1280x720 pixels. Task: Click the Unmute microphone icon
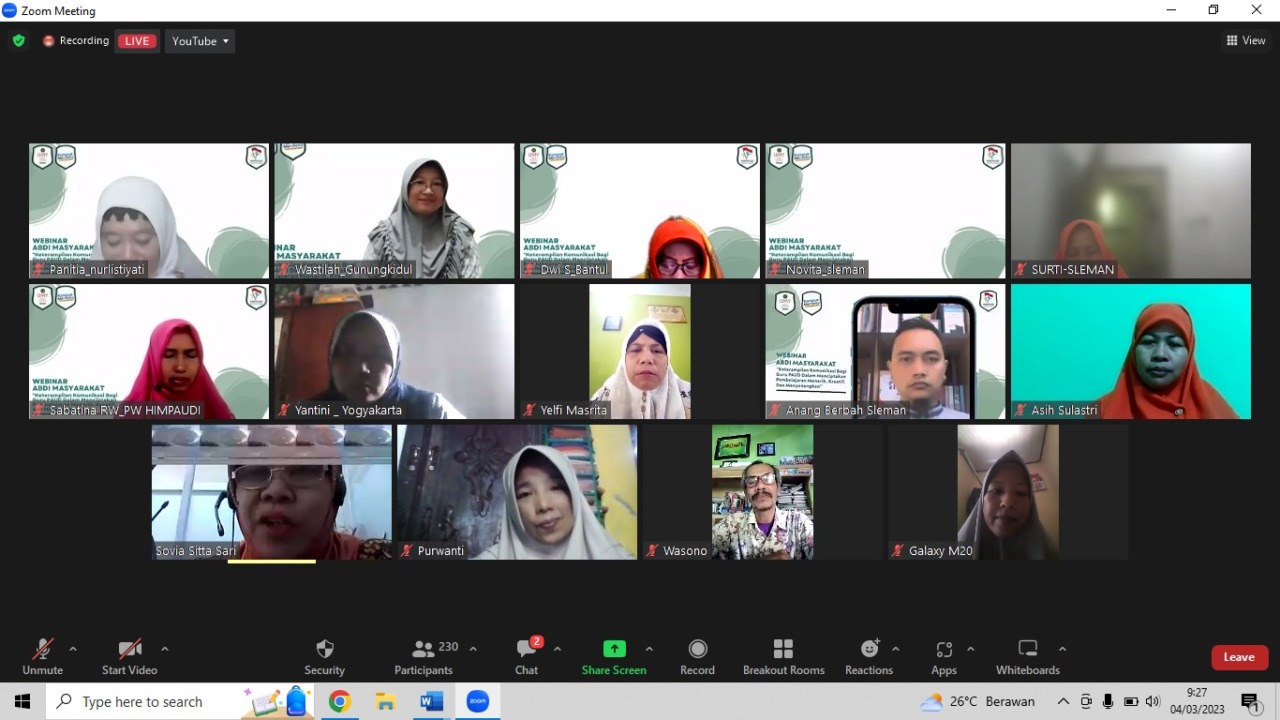(42, 650)
